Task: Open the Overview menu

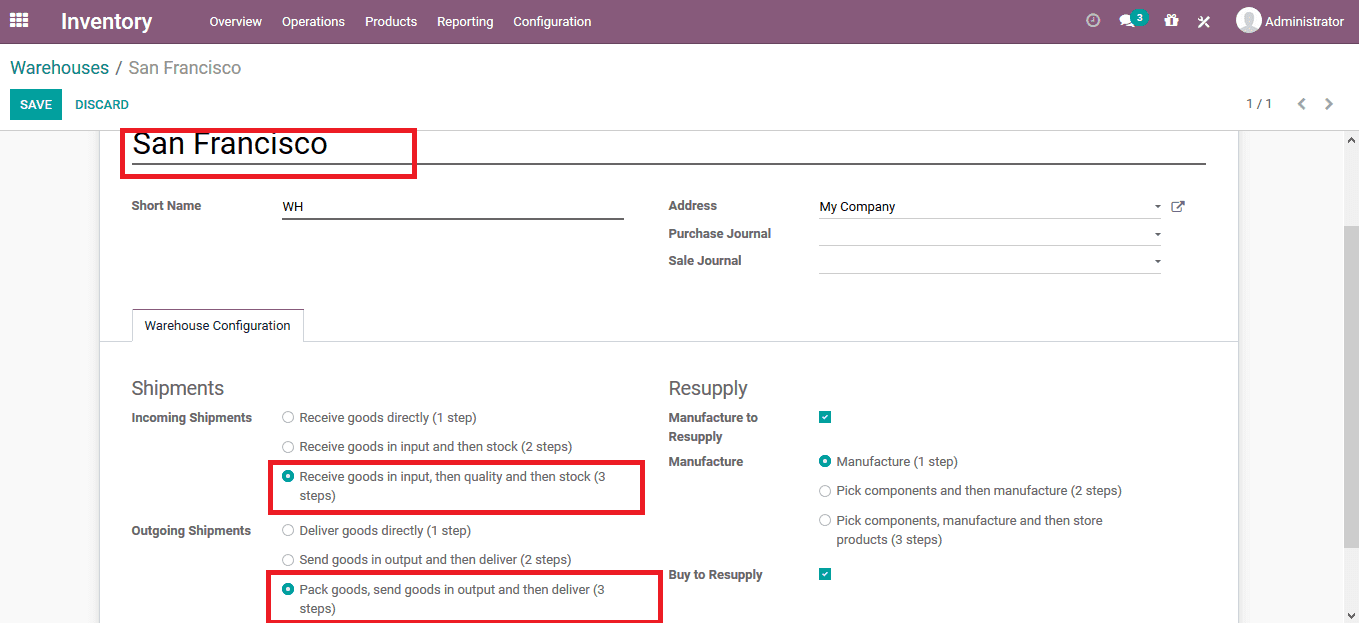Action: pos(236,21)
